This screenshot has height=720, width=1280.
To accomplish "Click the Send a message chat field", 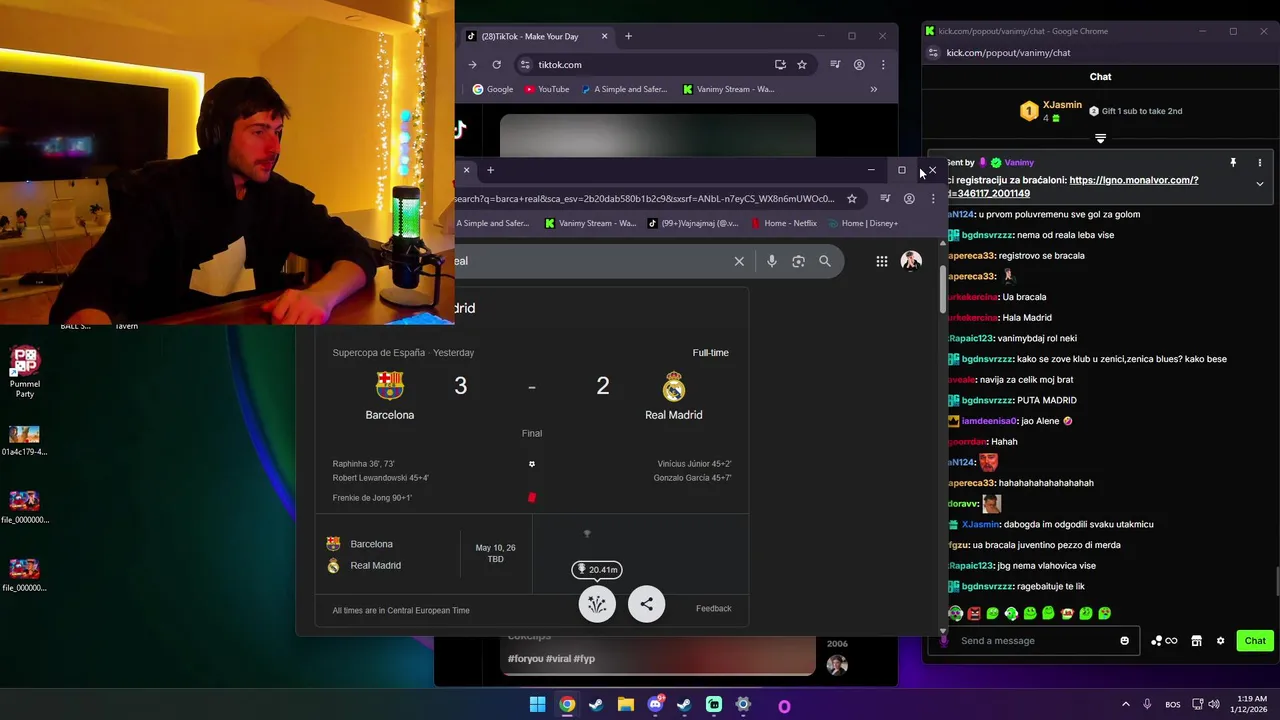I will 1035,641.
